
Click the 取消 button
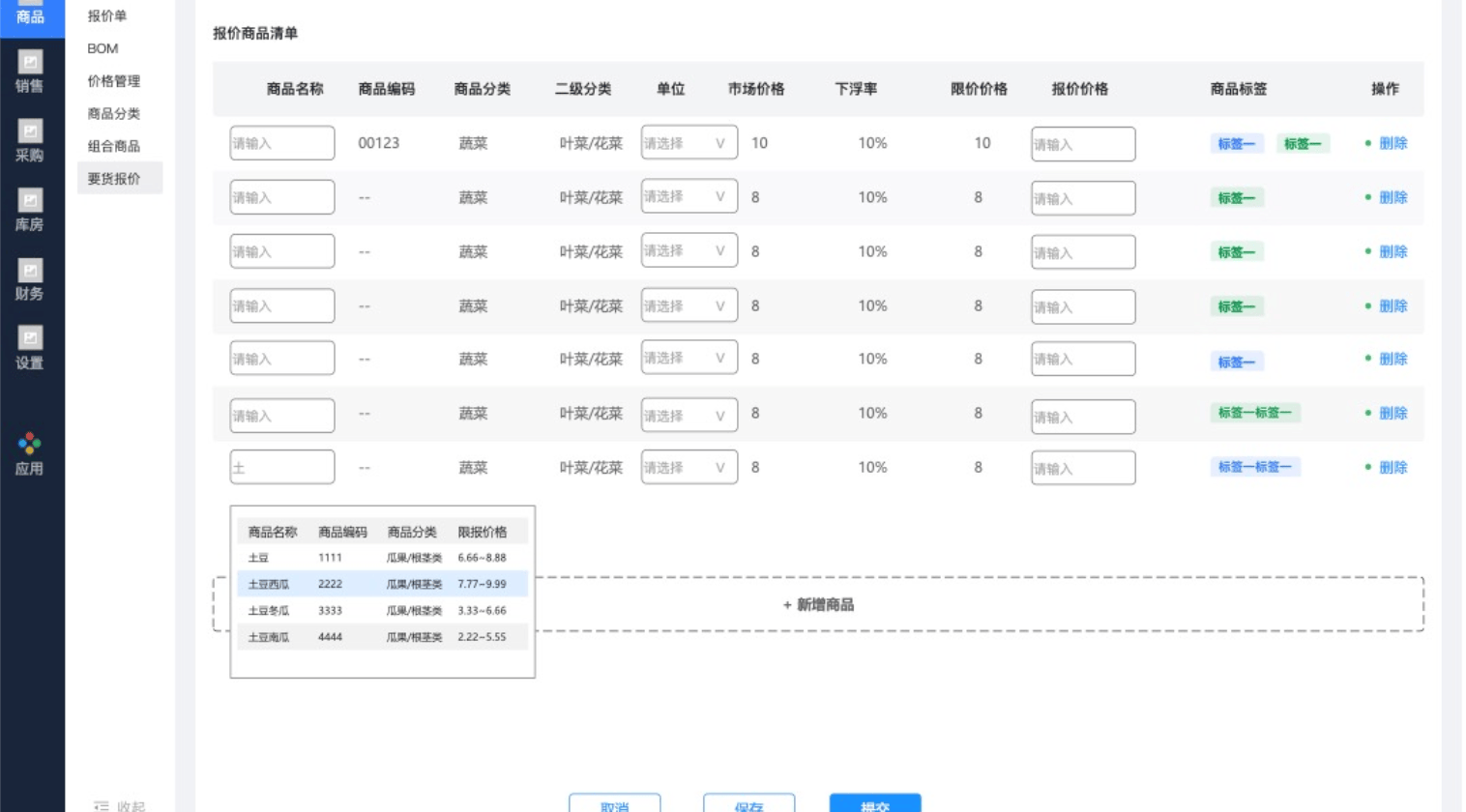click(615, 803)
